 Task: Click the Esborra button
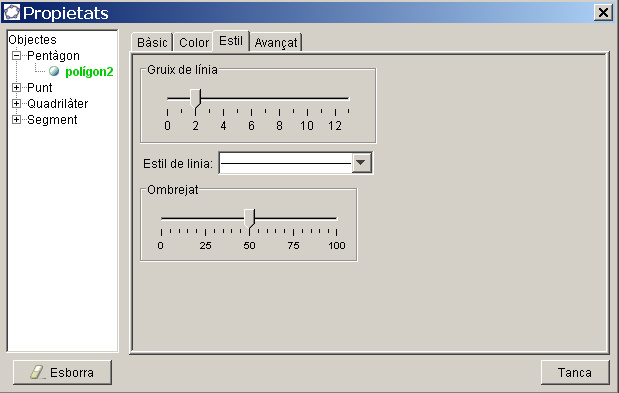[x=62, y=372]
